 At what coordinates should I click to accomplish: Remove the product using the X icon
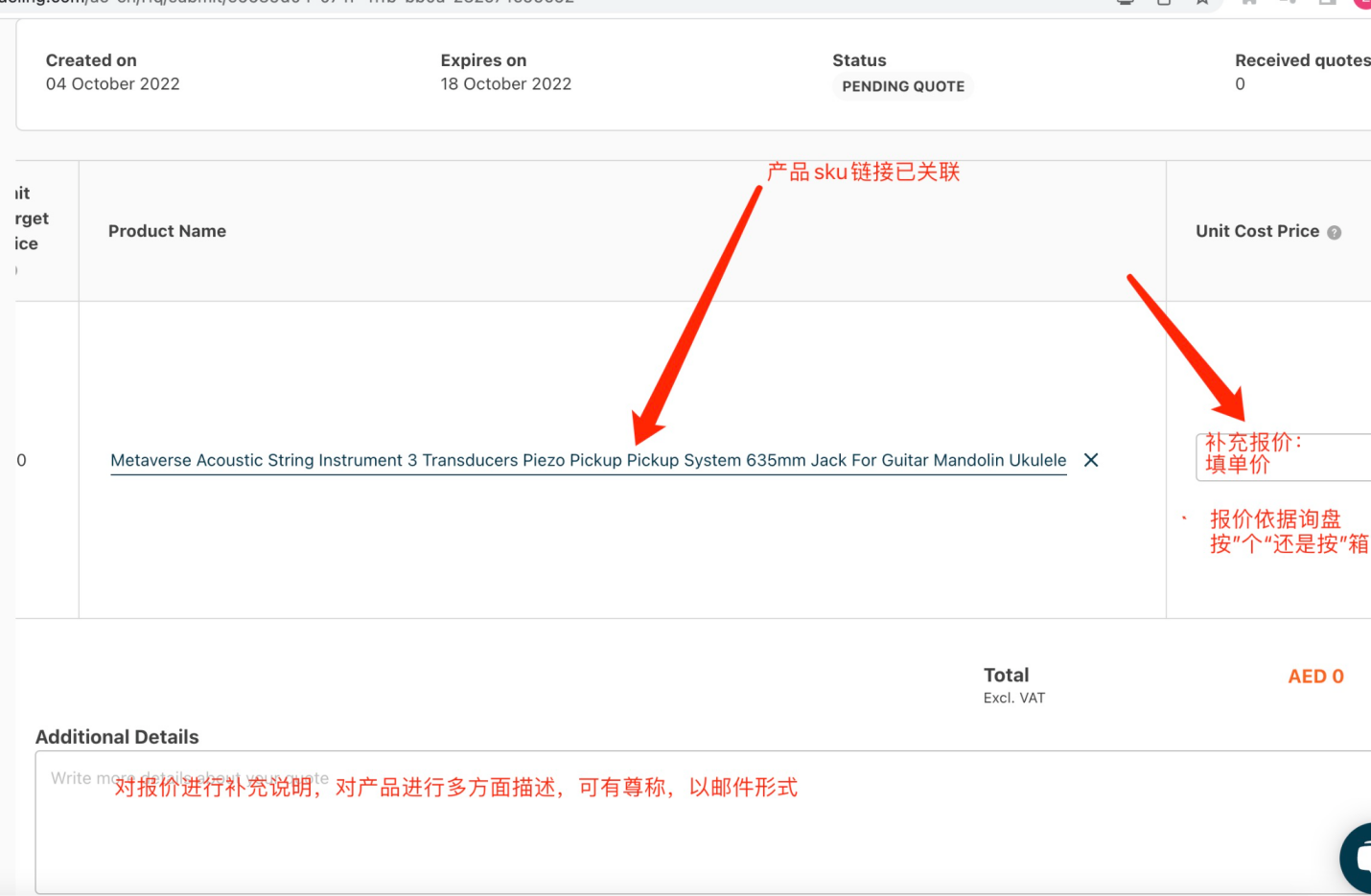tap(1091, 460)
